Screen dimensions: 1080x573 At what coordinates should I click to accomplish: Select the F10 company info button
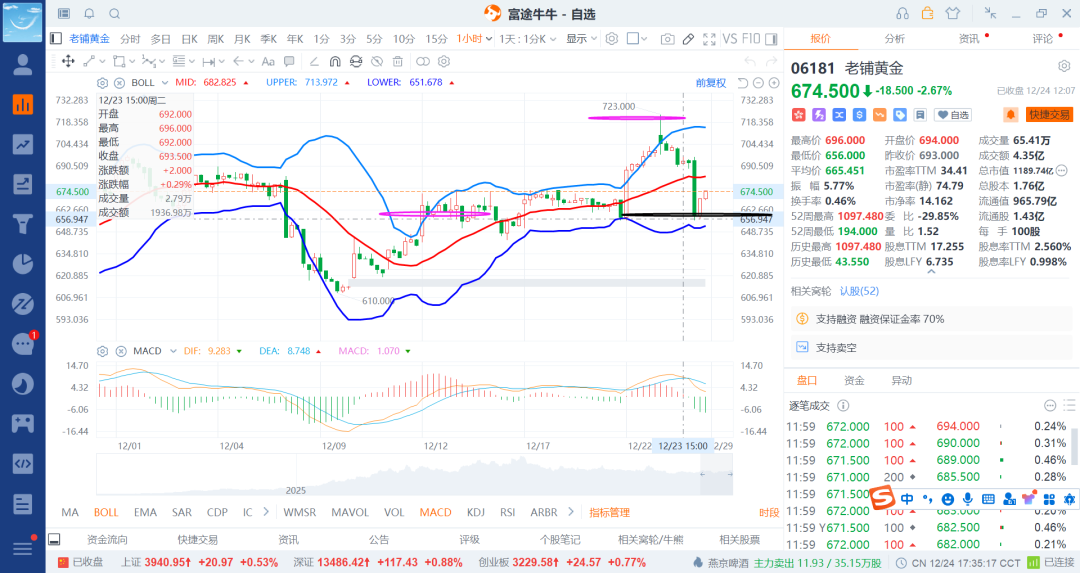(x=751, y=39)
